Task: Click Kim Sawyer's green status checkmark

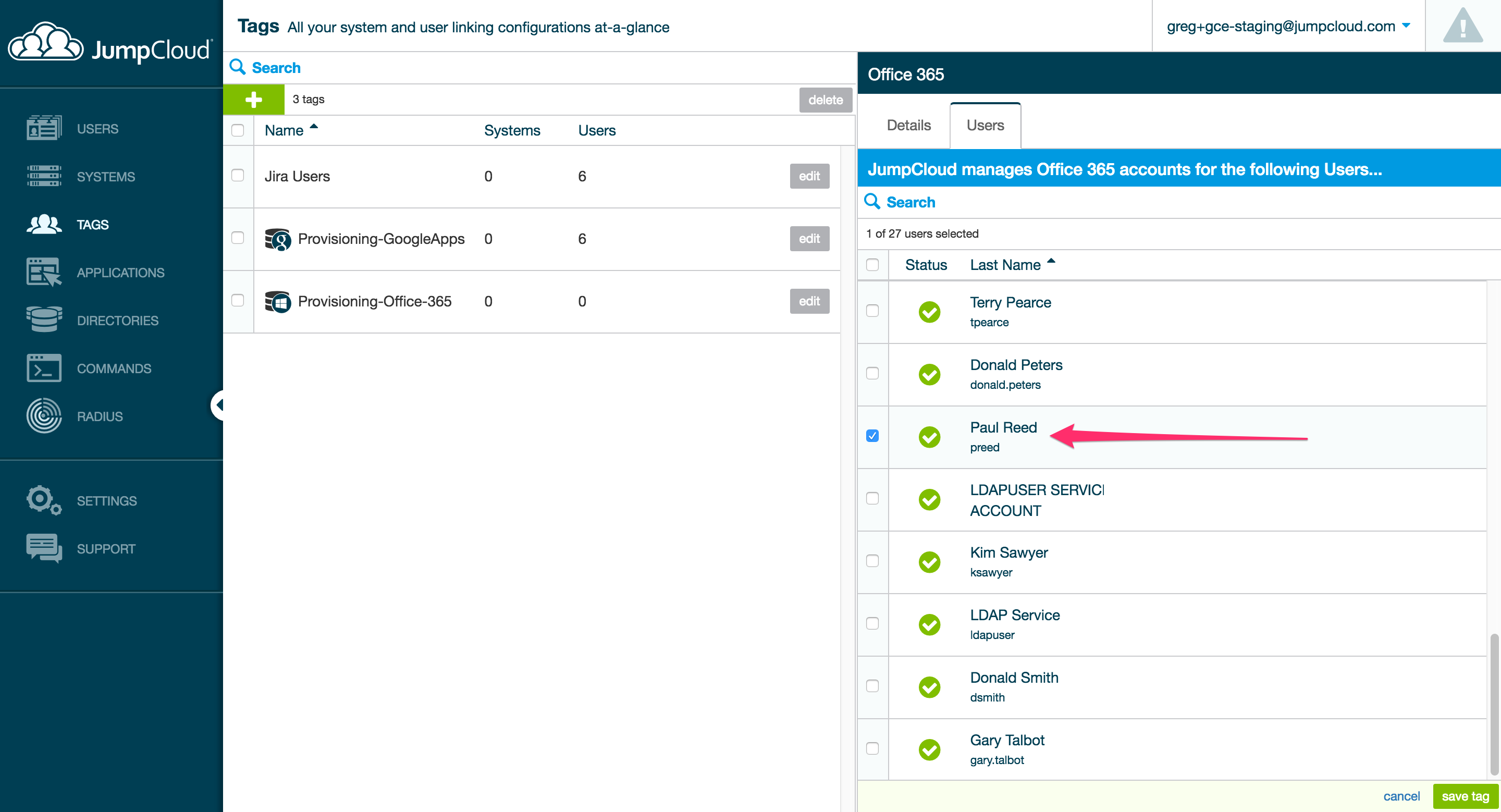Action: [x=929, y=561]
